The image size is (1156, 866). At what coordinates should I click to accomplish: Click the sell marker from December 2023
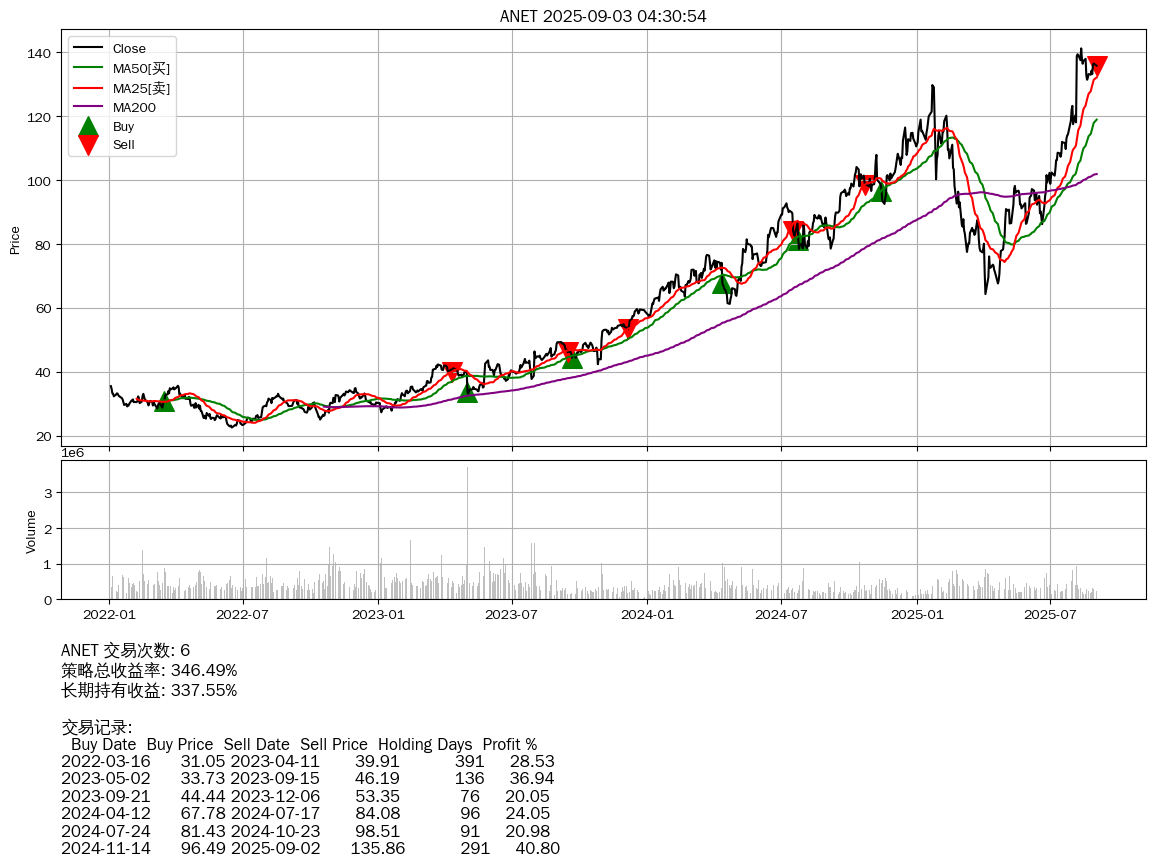coord(628,328)
